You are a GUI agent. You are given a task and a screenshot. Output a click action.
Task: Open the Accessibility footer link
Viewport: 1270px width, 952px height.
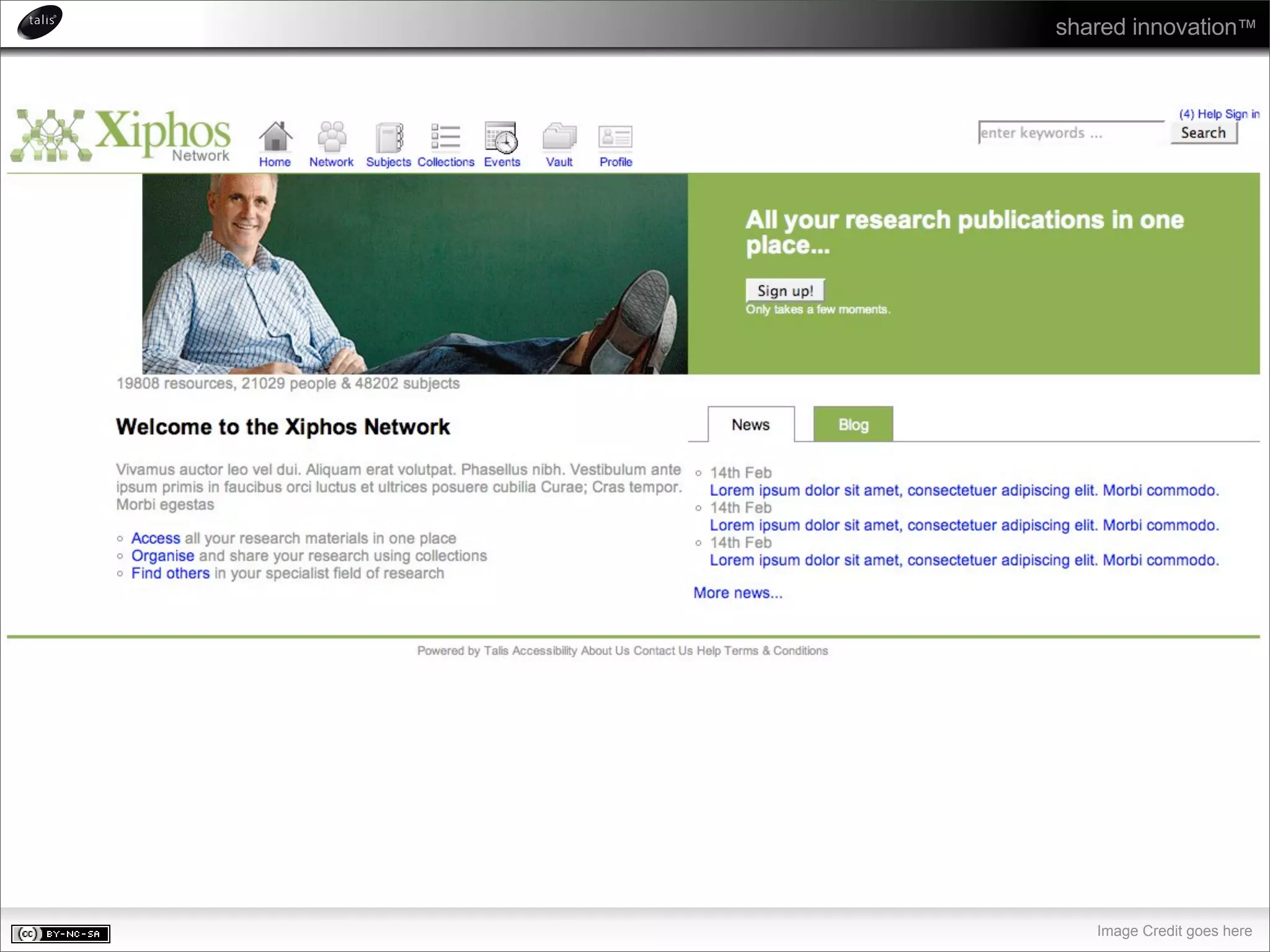(x=544, y=651)
